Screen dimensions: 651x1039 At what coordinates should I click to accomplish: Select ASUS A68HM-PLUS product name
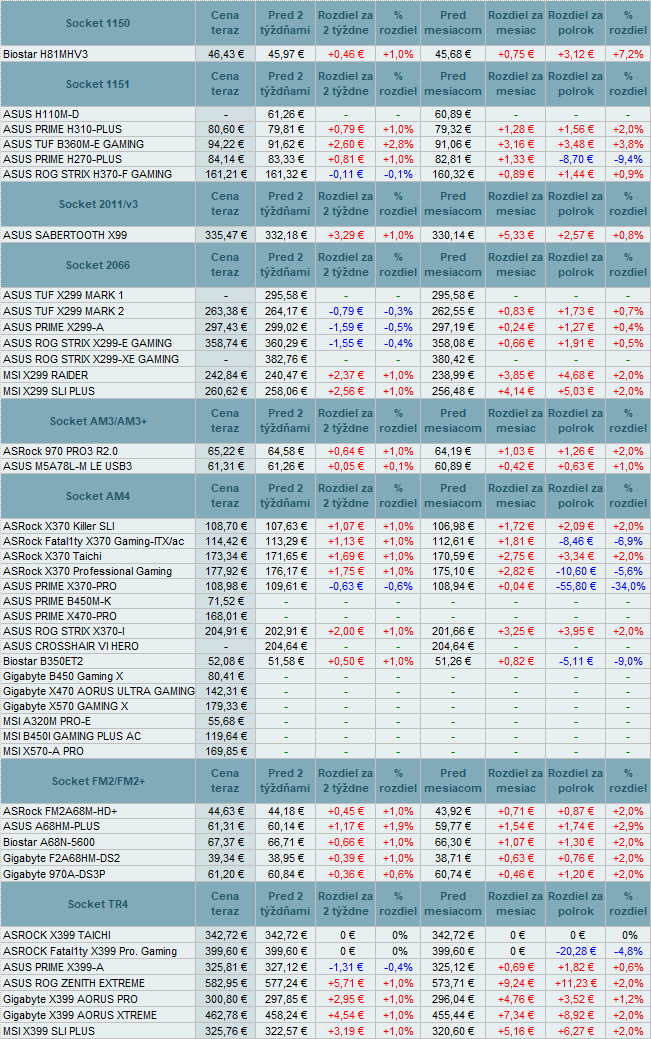click(51, 826)
